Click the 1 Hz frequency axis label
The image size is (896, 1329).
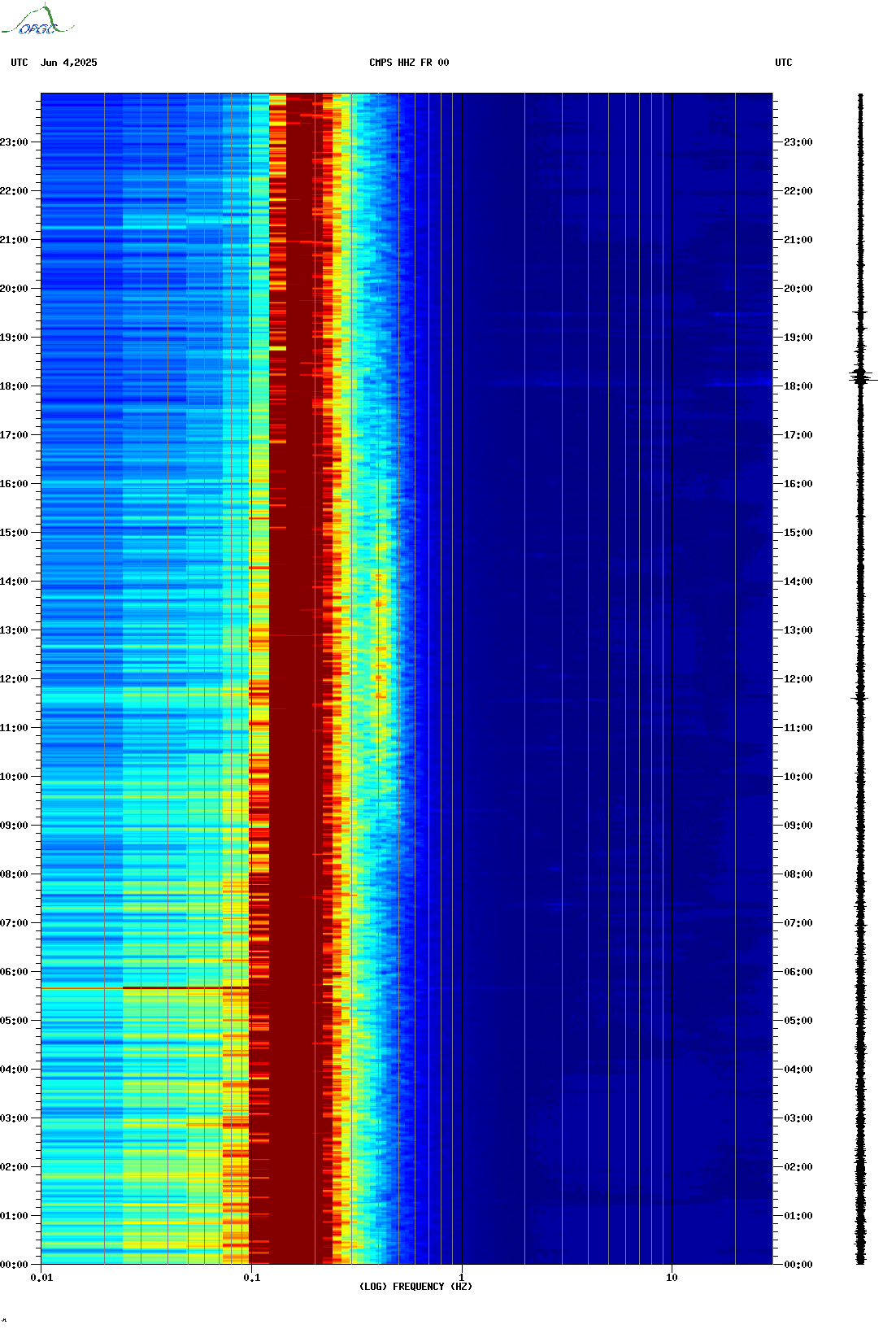coord(462,1278)
